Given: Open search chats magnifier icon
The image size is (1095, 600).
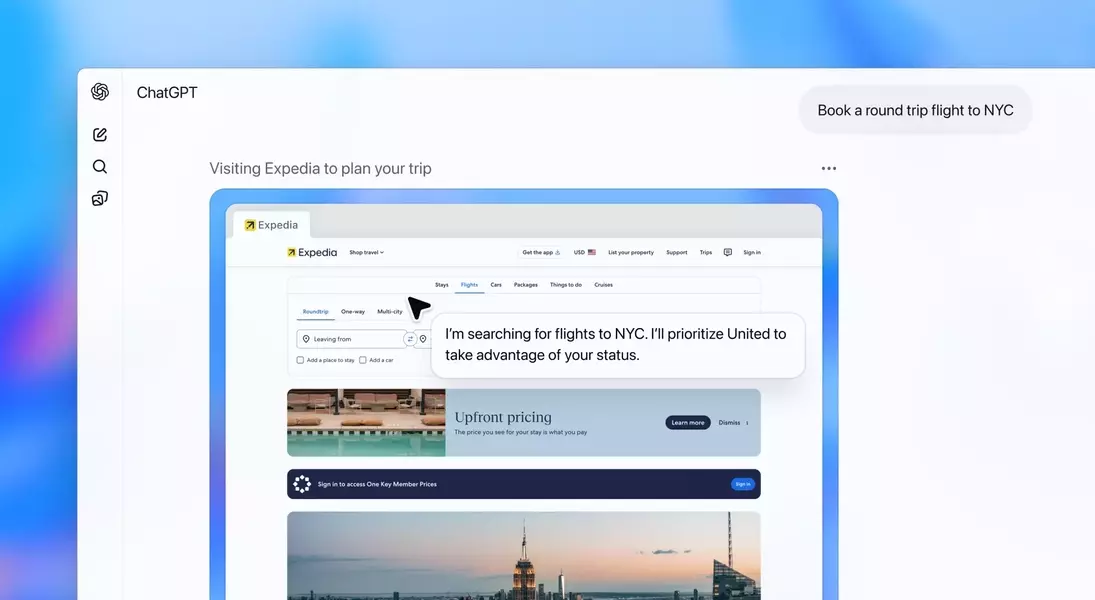Looking at the screenshot, I should click(x=100, y=167).
